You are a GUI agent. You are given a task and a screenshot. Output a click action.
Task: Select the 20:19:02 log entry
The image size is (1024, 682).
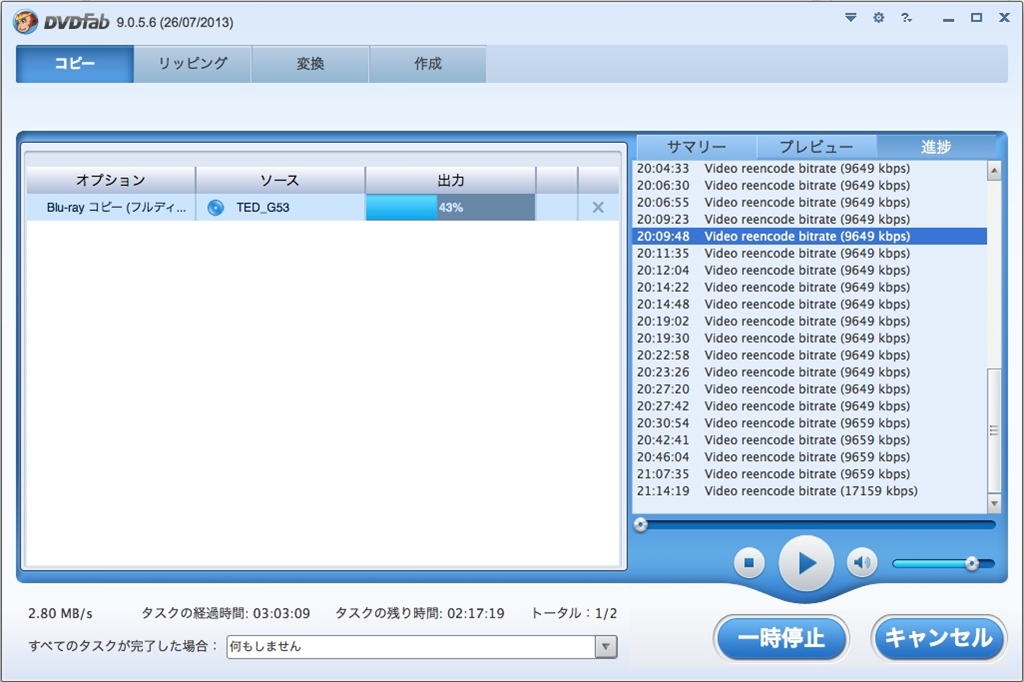coord(810,321)
